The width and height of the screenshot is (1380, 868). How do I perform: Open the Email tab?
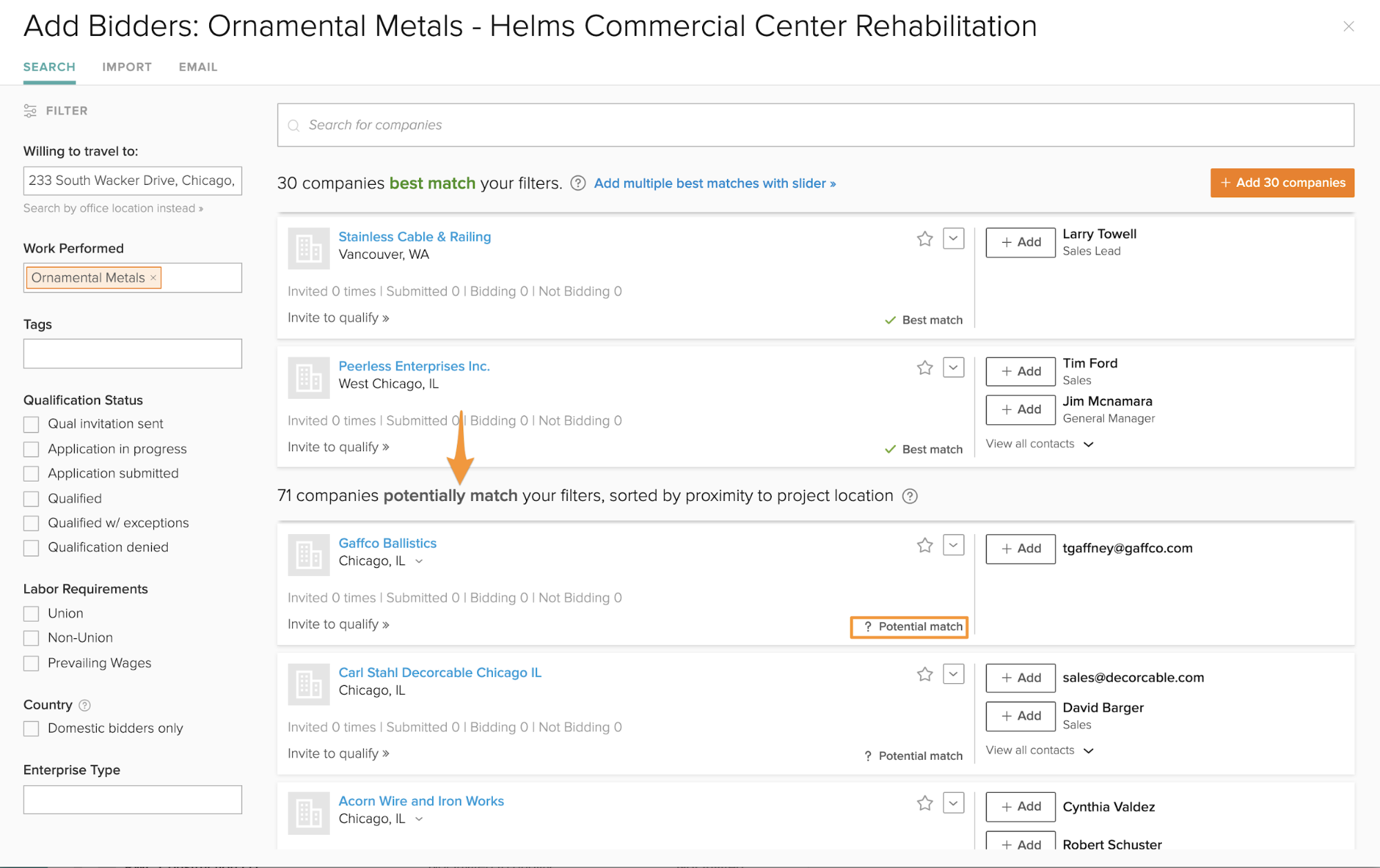(x=198, y=67)
